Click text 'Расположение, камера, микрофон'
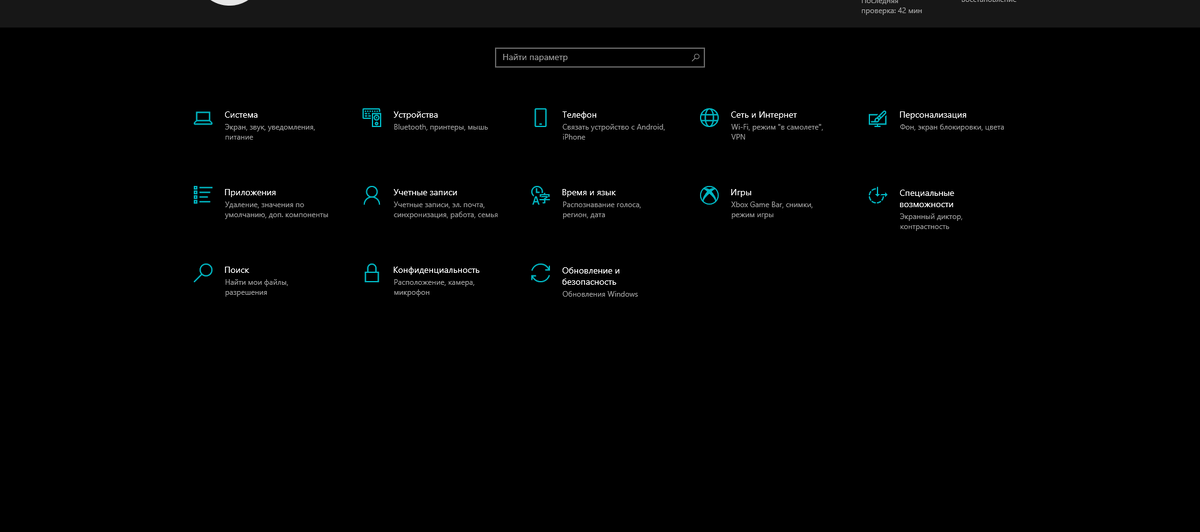Image resolution: width=1200 pixels, height=532 pixels. [434, 287]
